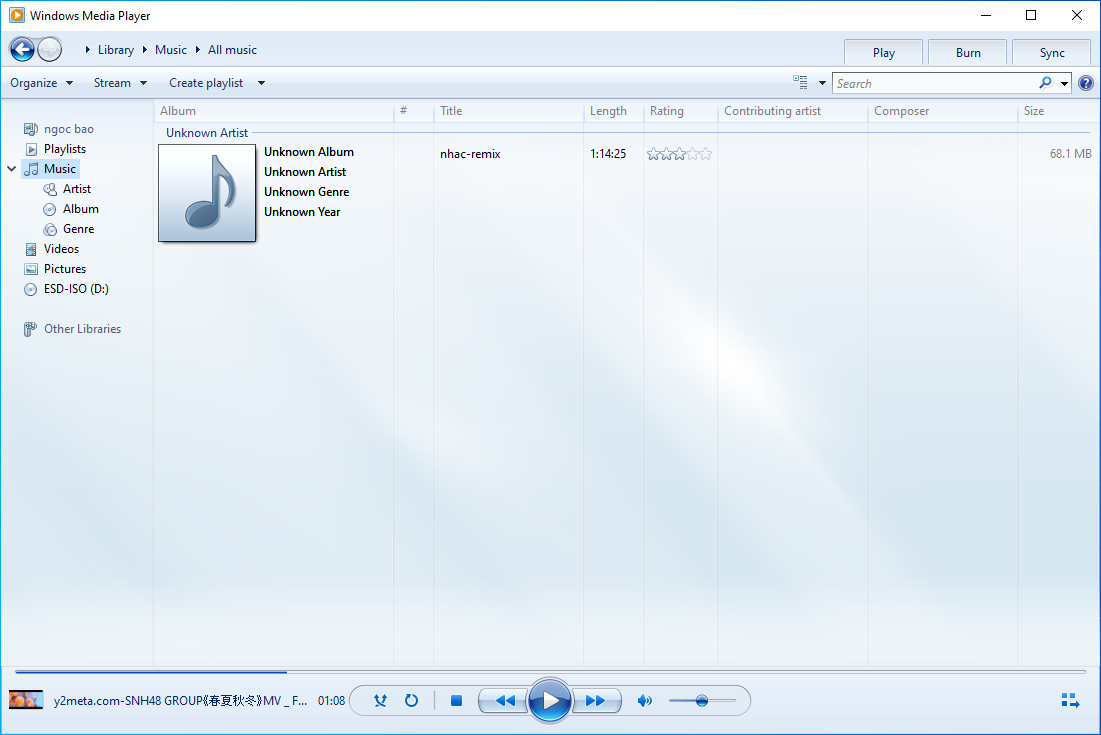Mute the volume speaker button
The image size is (1101, 735).
[x=644, y=701]
